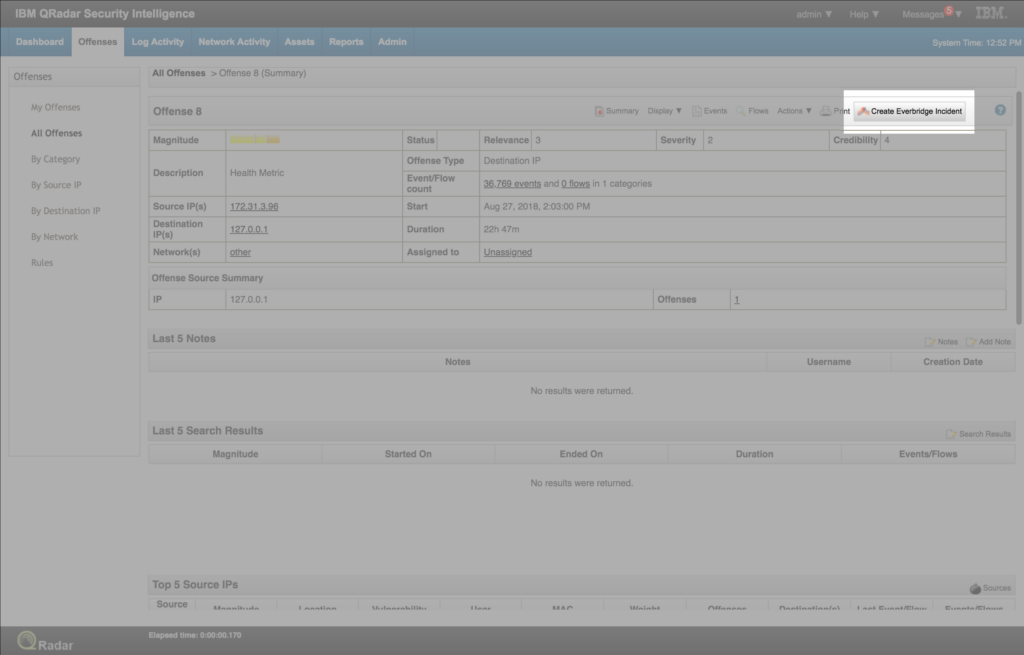Viewport: 1024px width, 655px height.
Task: Open source IP 172.31.3.96 link
Action: [254, 206]
